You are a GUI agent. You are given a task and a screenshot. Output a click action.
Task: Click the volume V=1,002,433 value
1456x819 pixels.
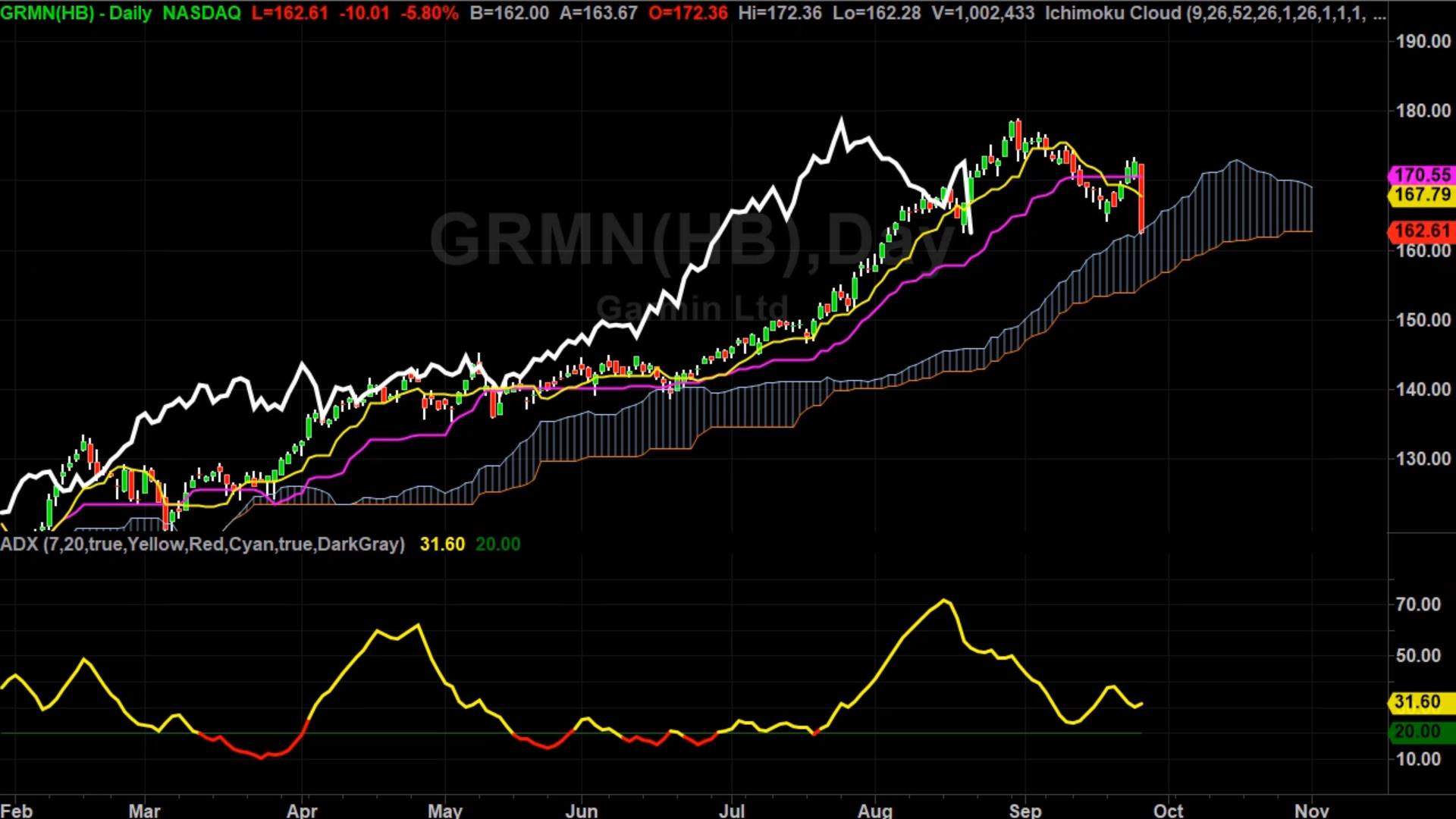(983, 13)
